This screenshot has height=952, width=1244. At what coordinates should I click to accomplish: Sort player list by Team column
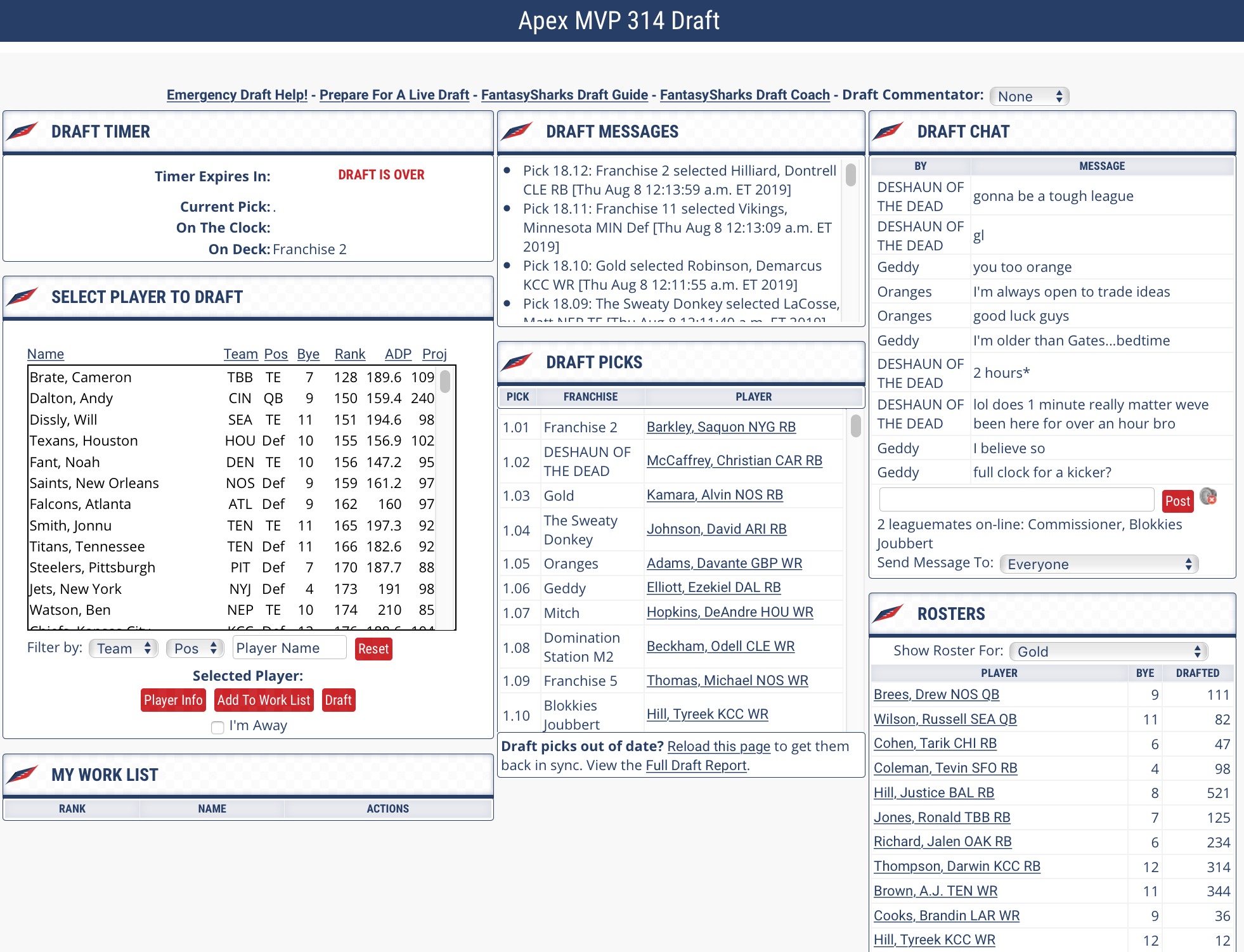(241, 354)
